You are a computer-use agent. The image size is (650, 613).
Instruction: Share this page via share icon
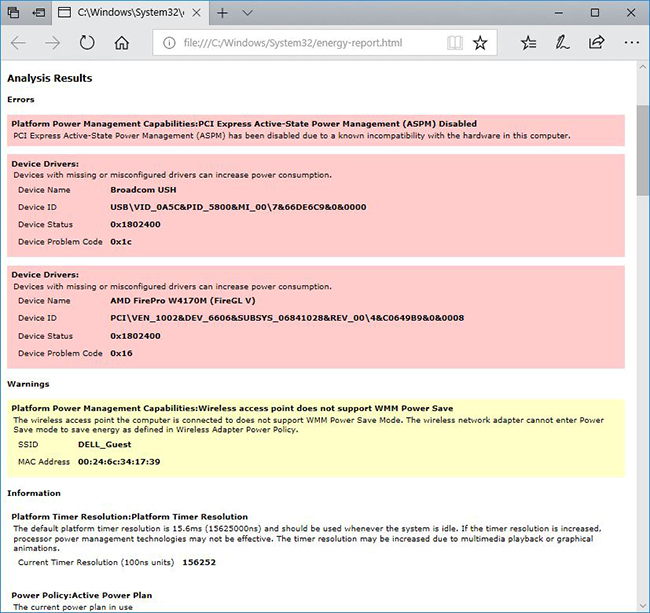point(597,43)
